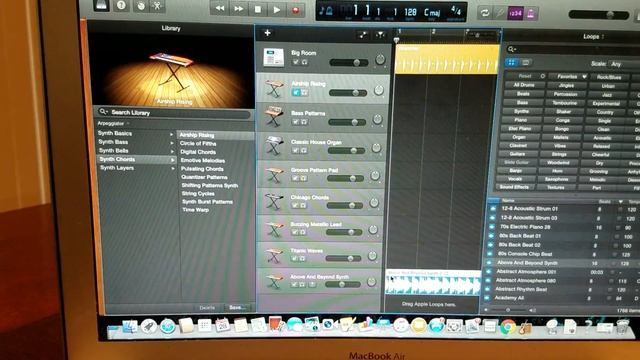Open the Quick Help question-mark button
Viewport: 640px width, 360px height.
(x=121, y=5)
